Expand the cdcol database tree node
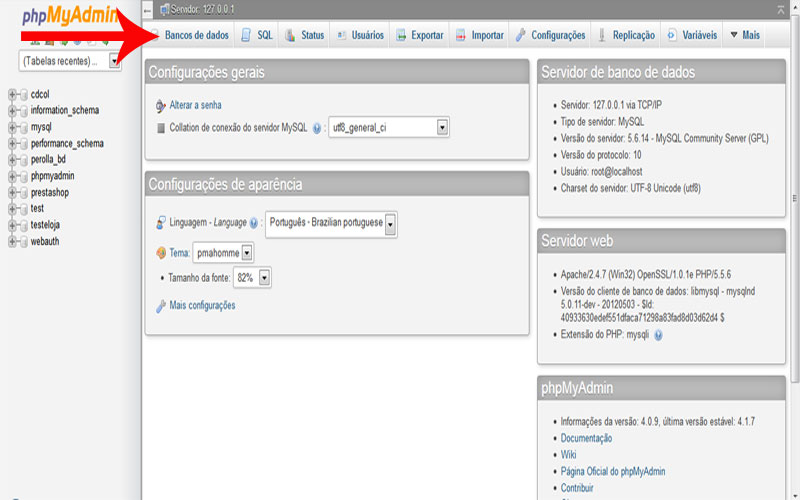The image size is (800, 500). coord(12,95)
